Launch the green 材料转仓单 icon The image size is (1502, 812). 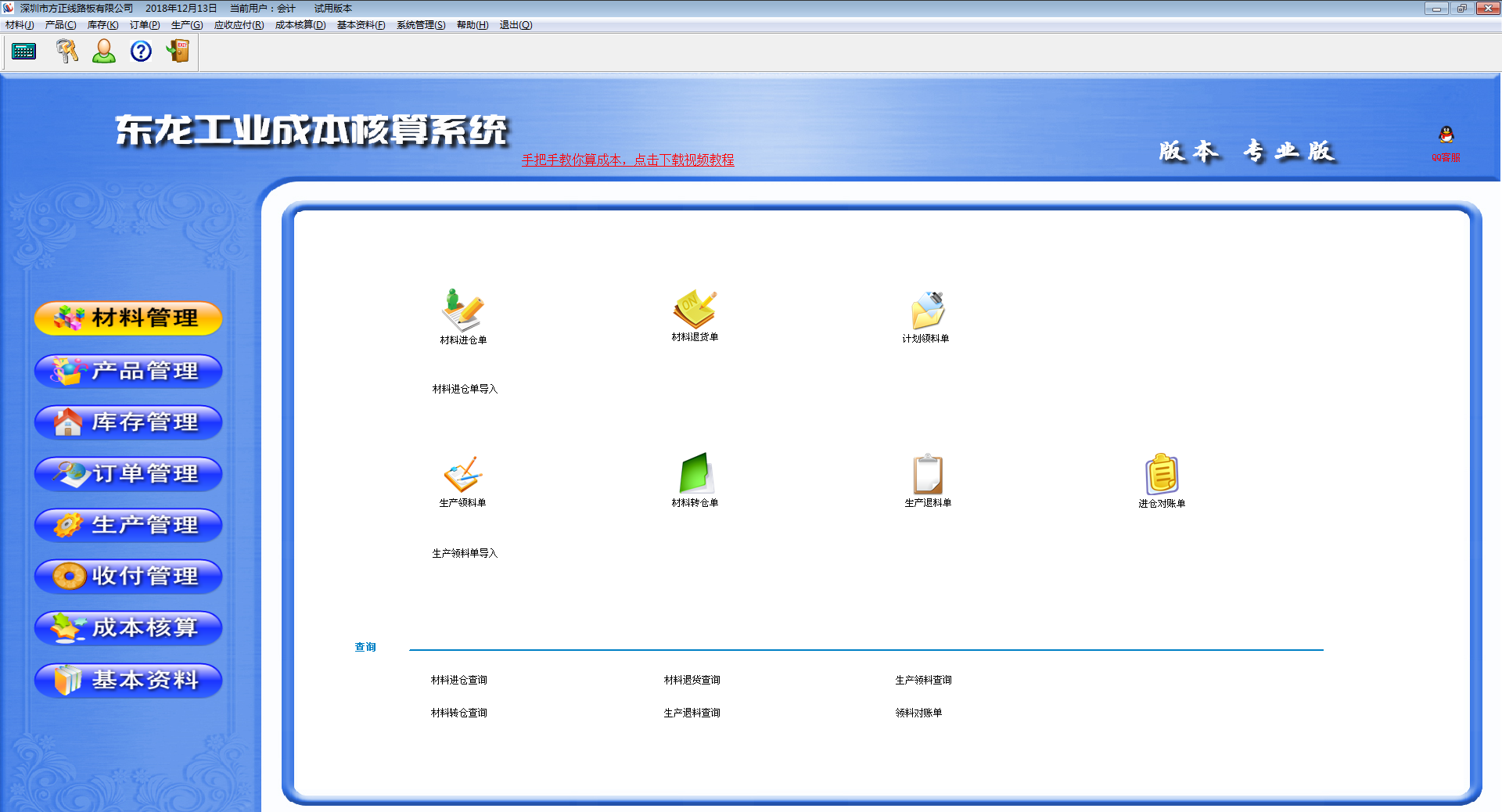[x=695, y=473]
